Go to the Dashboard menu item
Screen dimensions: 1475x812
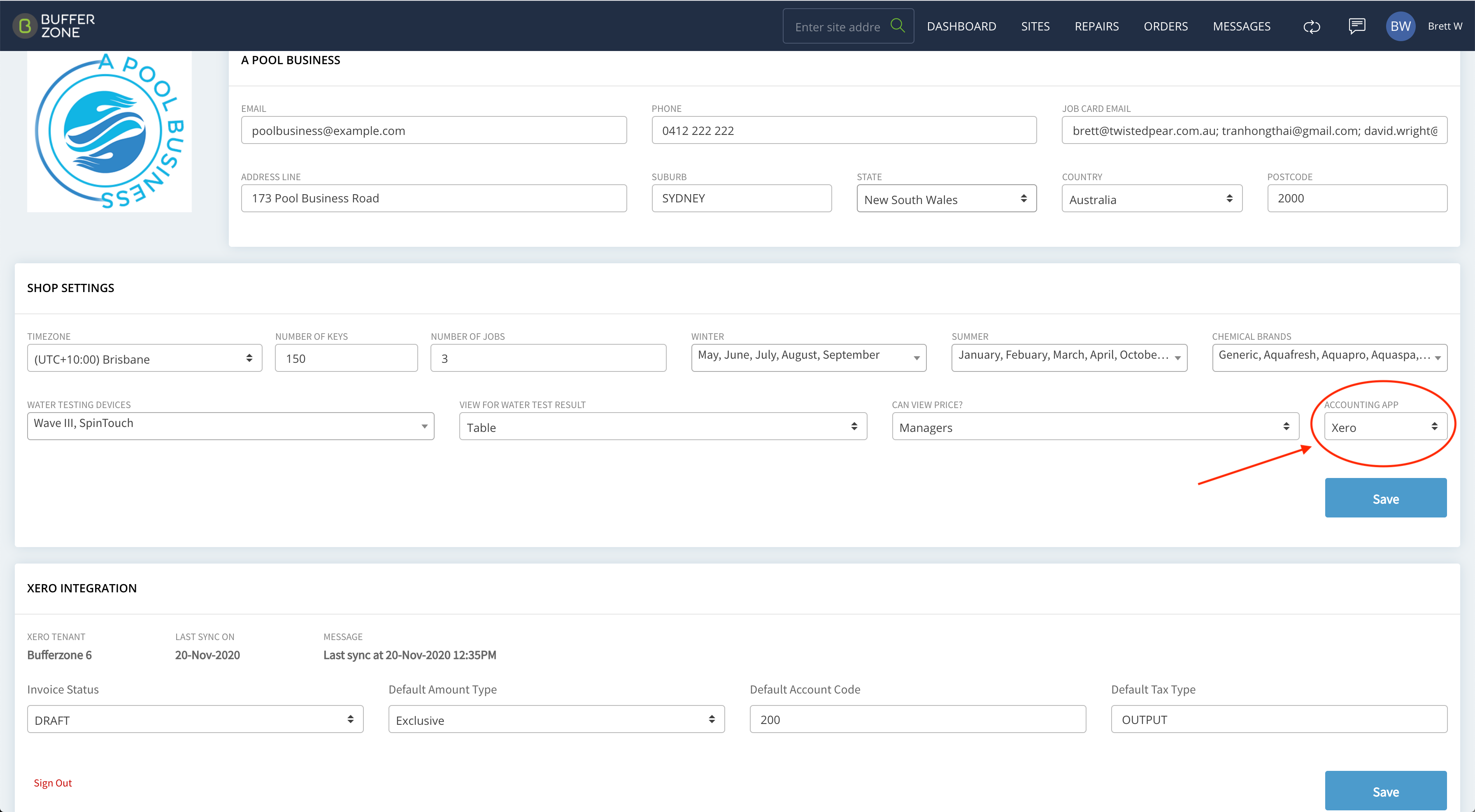(x=961, y=26)
